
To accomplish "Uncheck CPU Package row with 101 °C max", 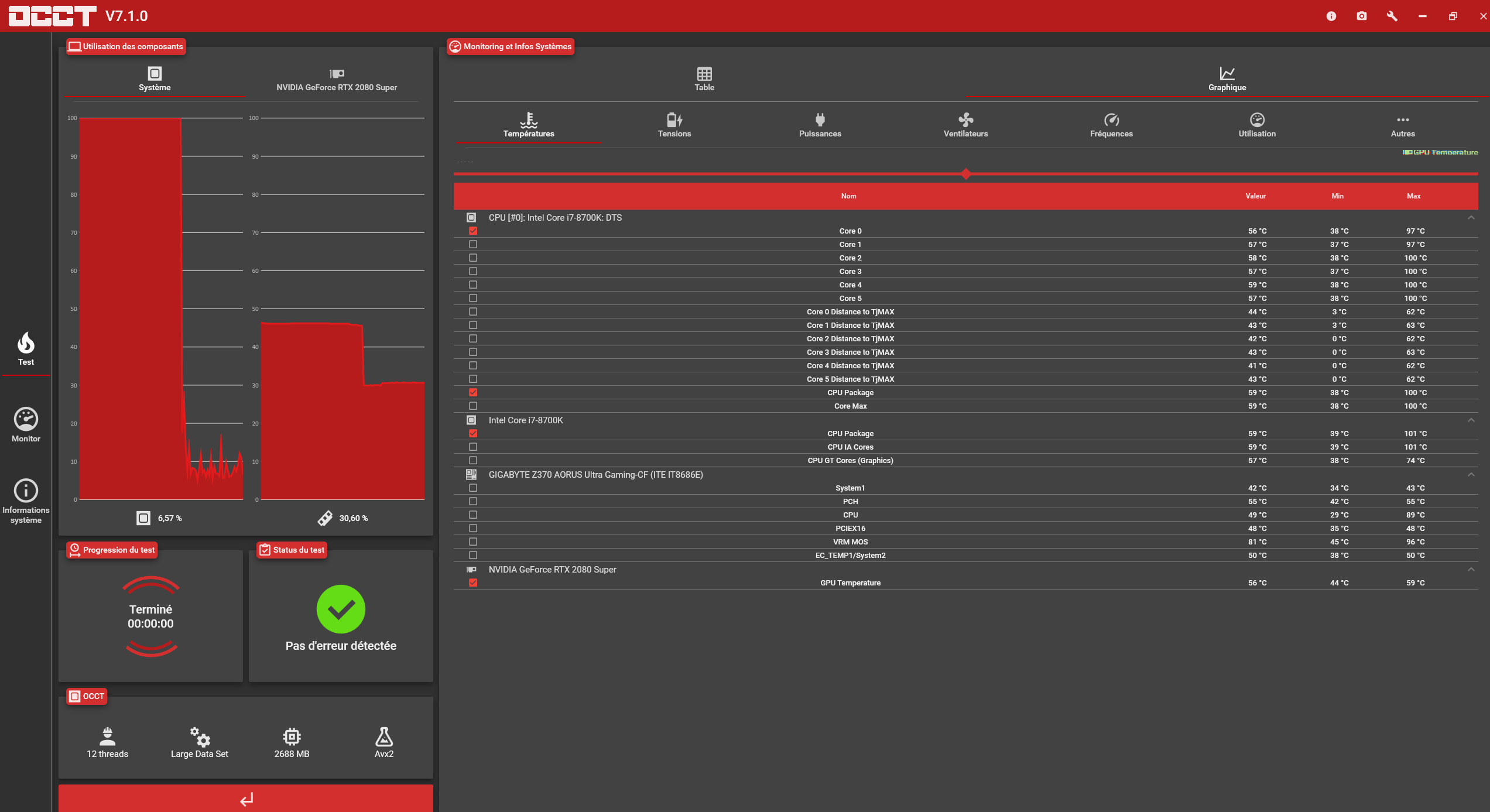I will [x=473, y=434].
